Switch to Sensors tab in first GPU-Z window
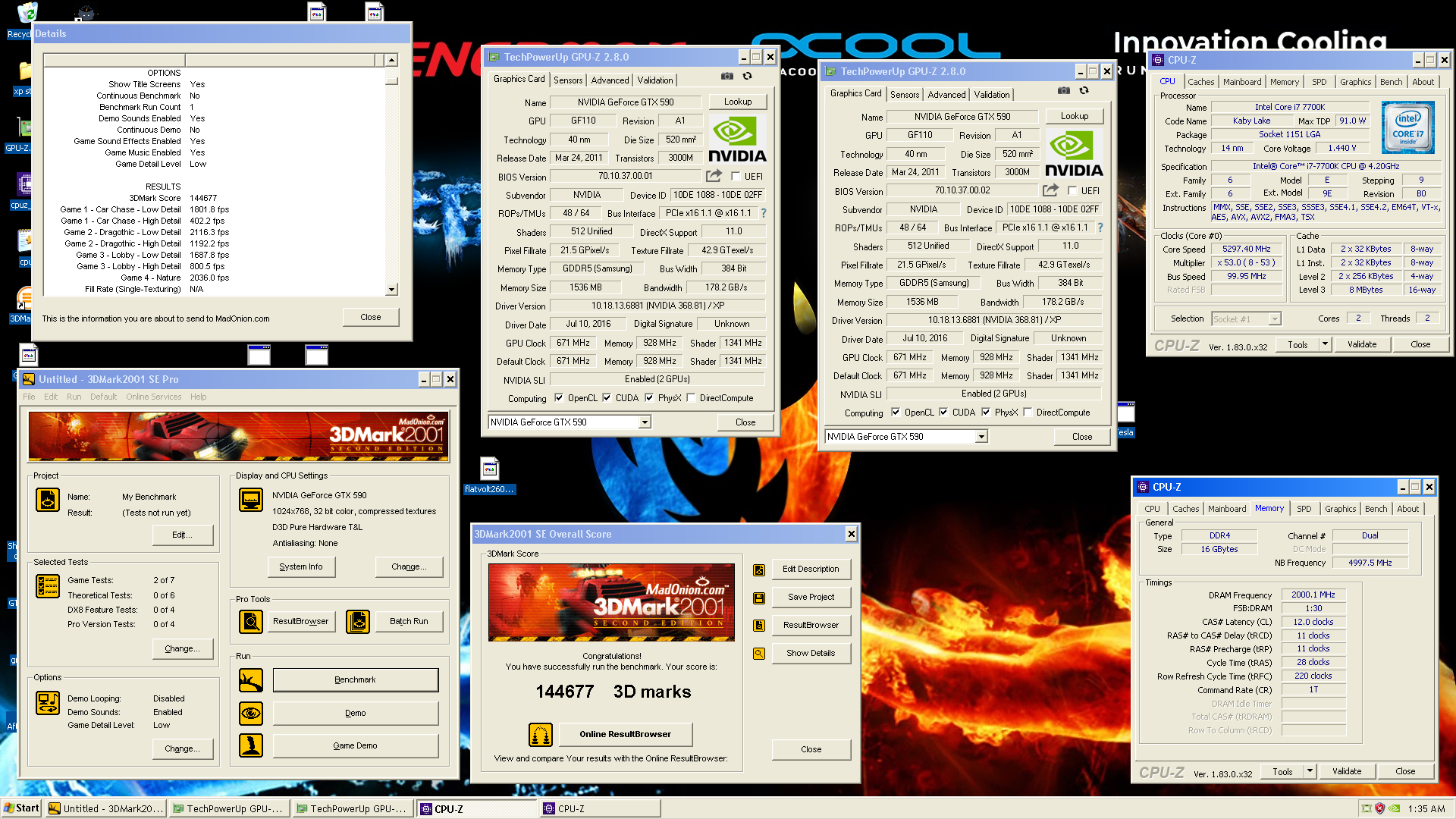 click(568, 80)
